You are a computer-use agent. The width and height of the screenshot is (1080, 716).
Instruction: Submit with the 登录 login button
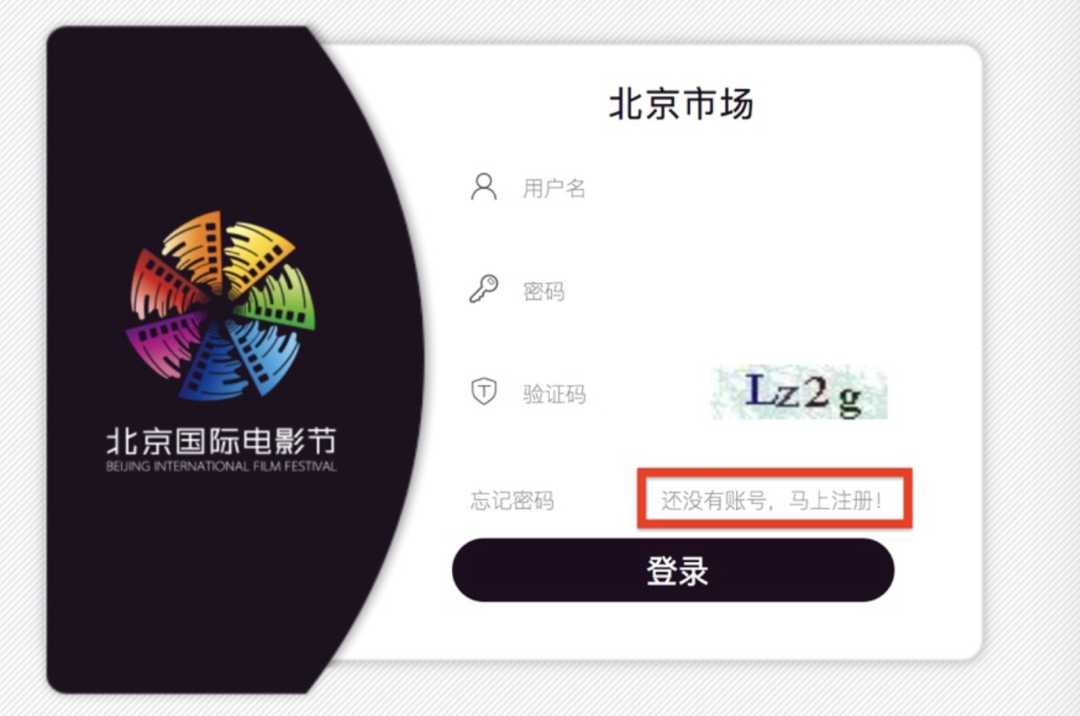coord(673,570)
